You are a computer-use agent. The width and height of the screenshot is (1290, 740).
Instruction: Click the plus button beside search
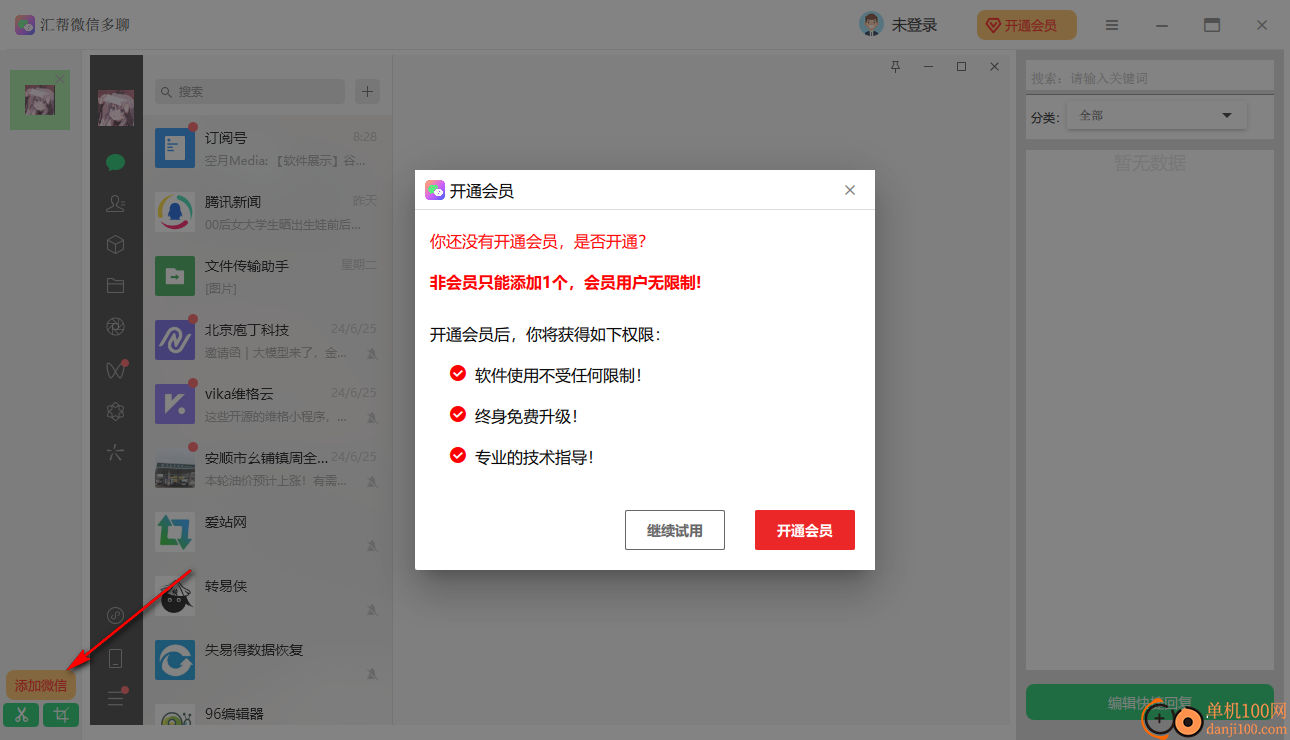click(x=368, y=91)
